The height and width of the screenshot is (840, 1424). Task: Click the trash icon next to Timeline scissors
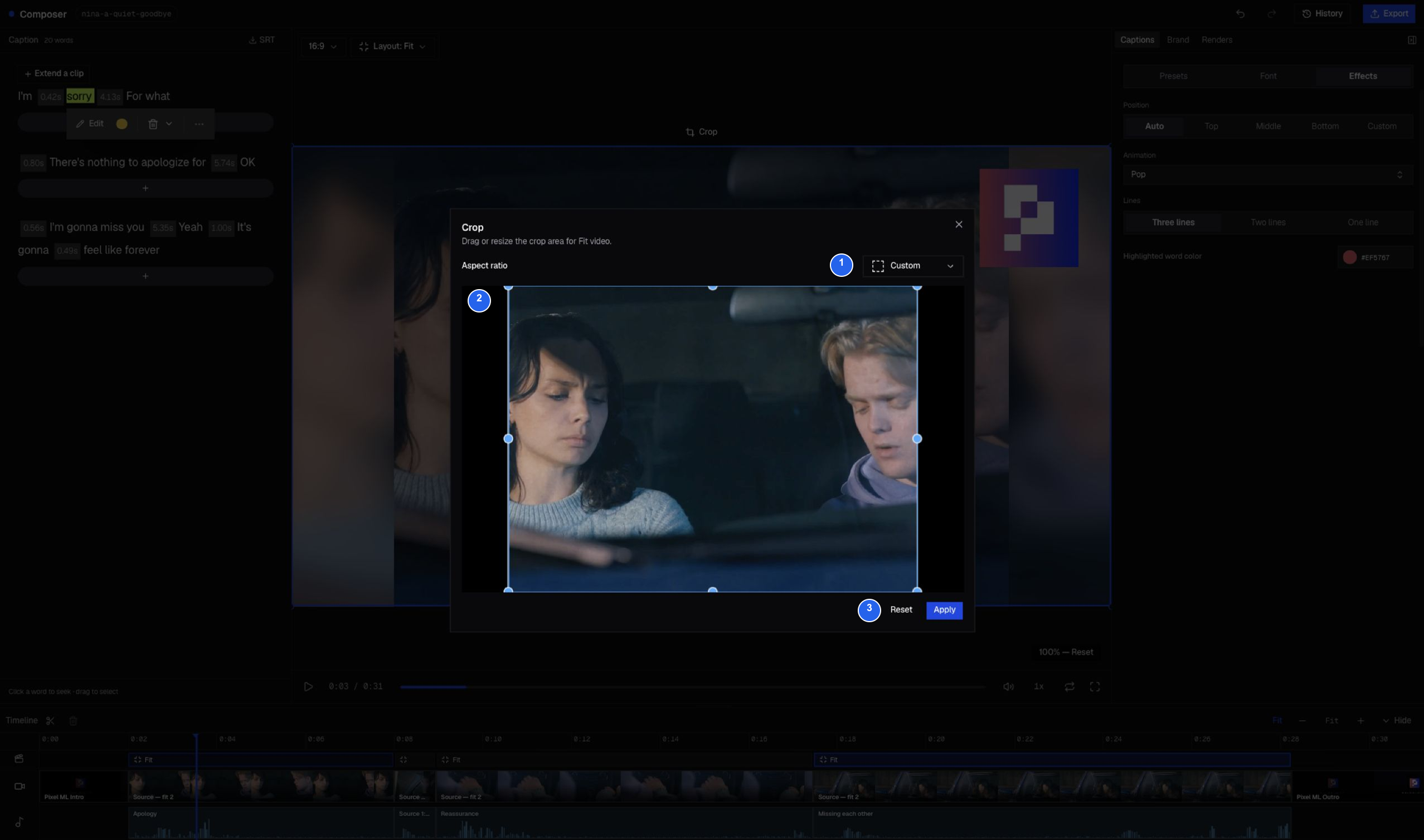[73, 721]
